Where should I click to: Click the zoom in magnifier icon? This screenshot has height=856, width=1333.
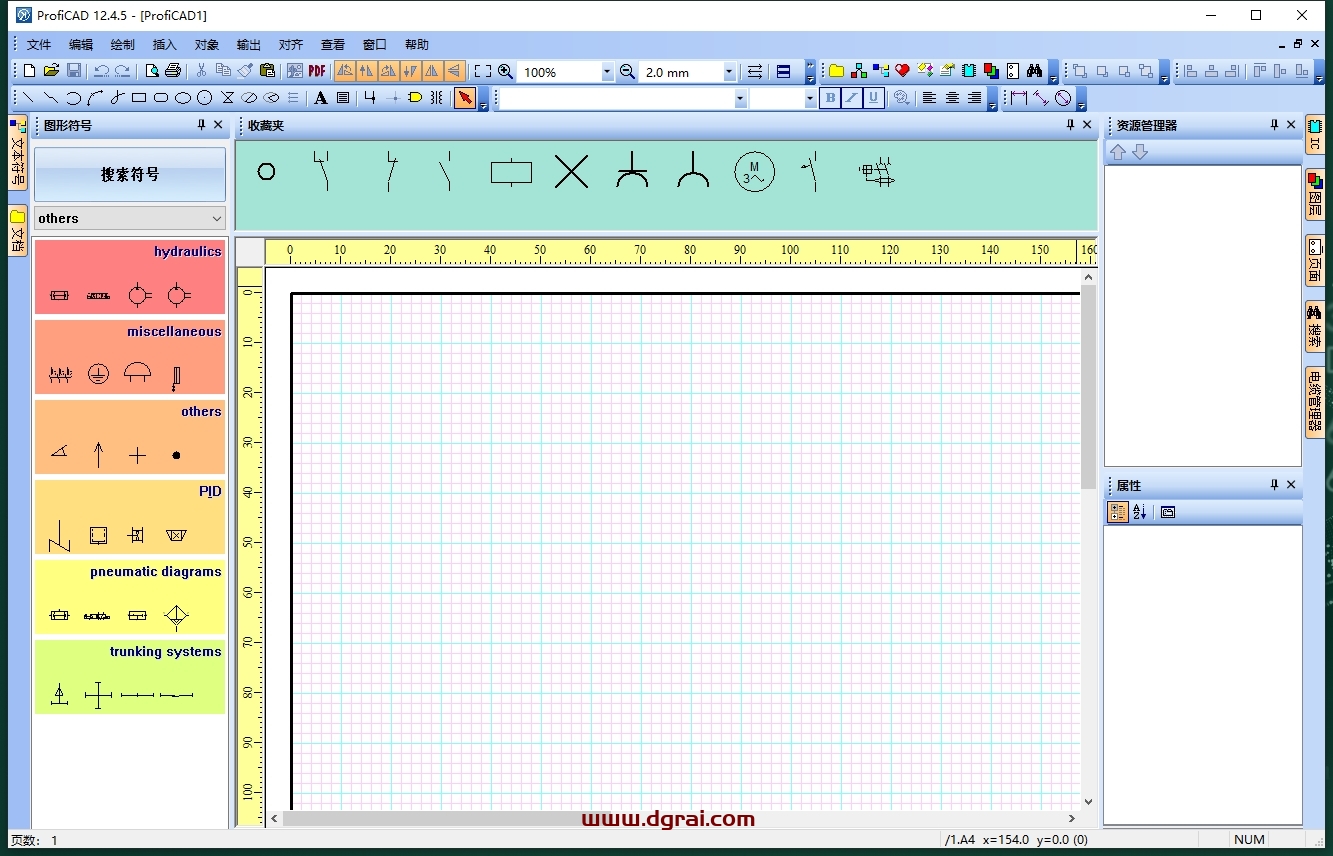click(x=505, y=71)
